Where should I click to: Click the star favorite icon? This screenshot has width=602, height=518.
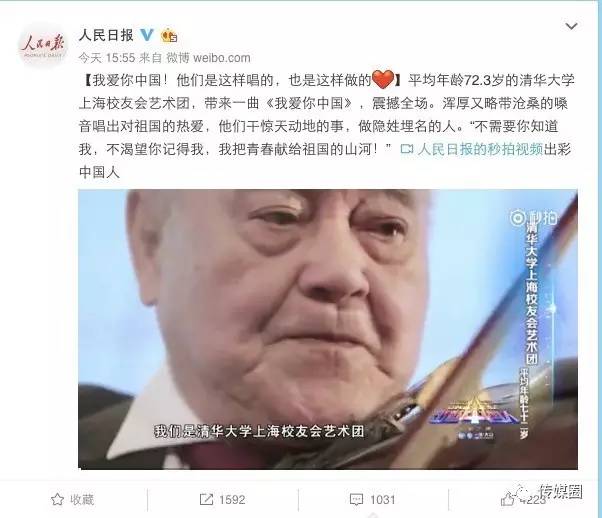click(57, 500)
